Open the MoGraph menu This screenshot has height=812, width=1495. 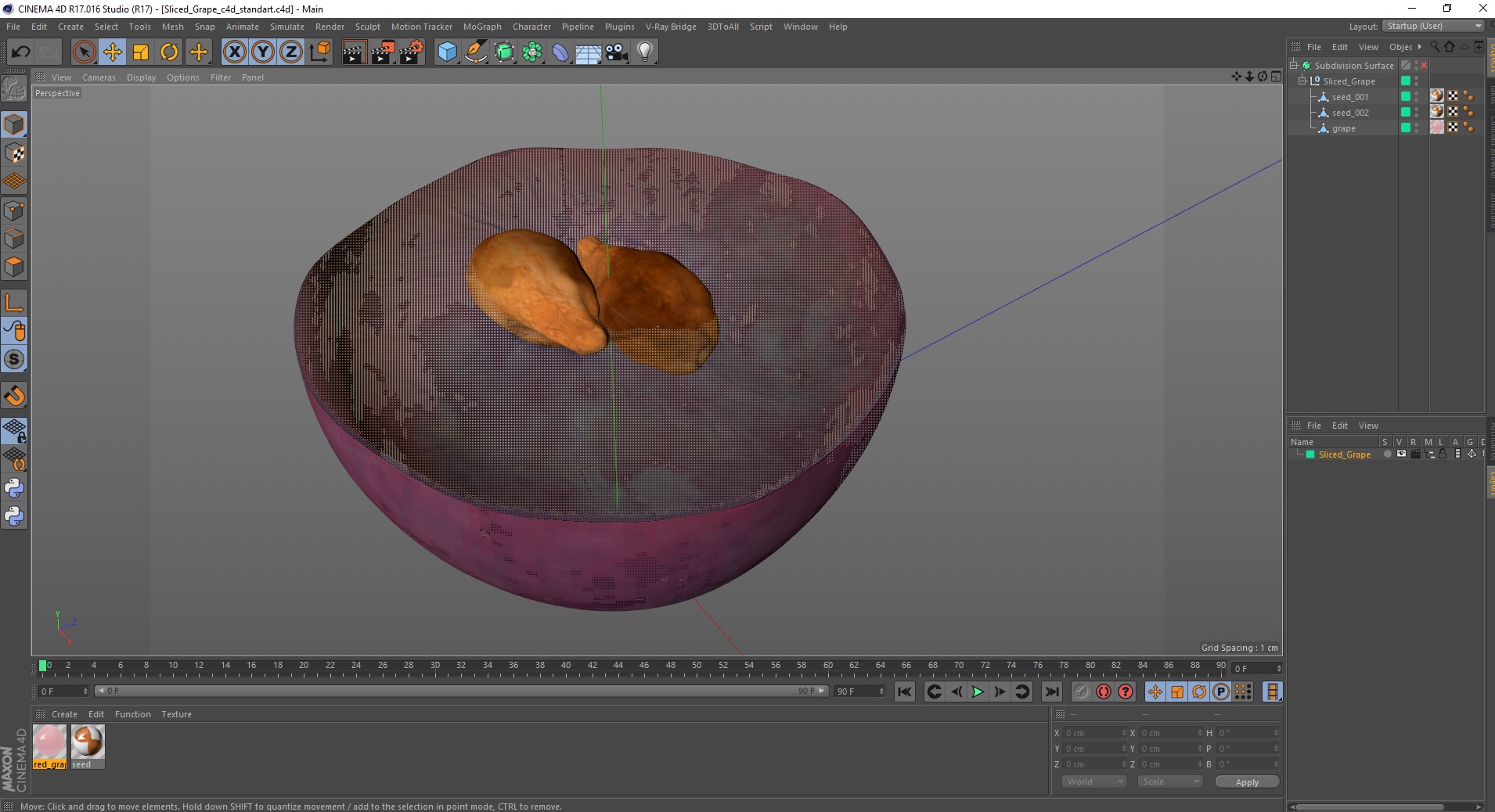(482, 27)
